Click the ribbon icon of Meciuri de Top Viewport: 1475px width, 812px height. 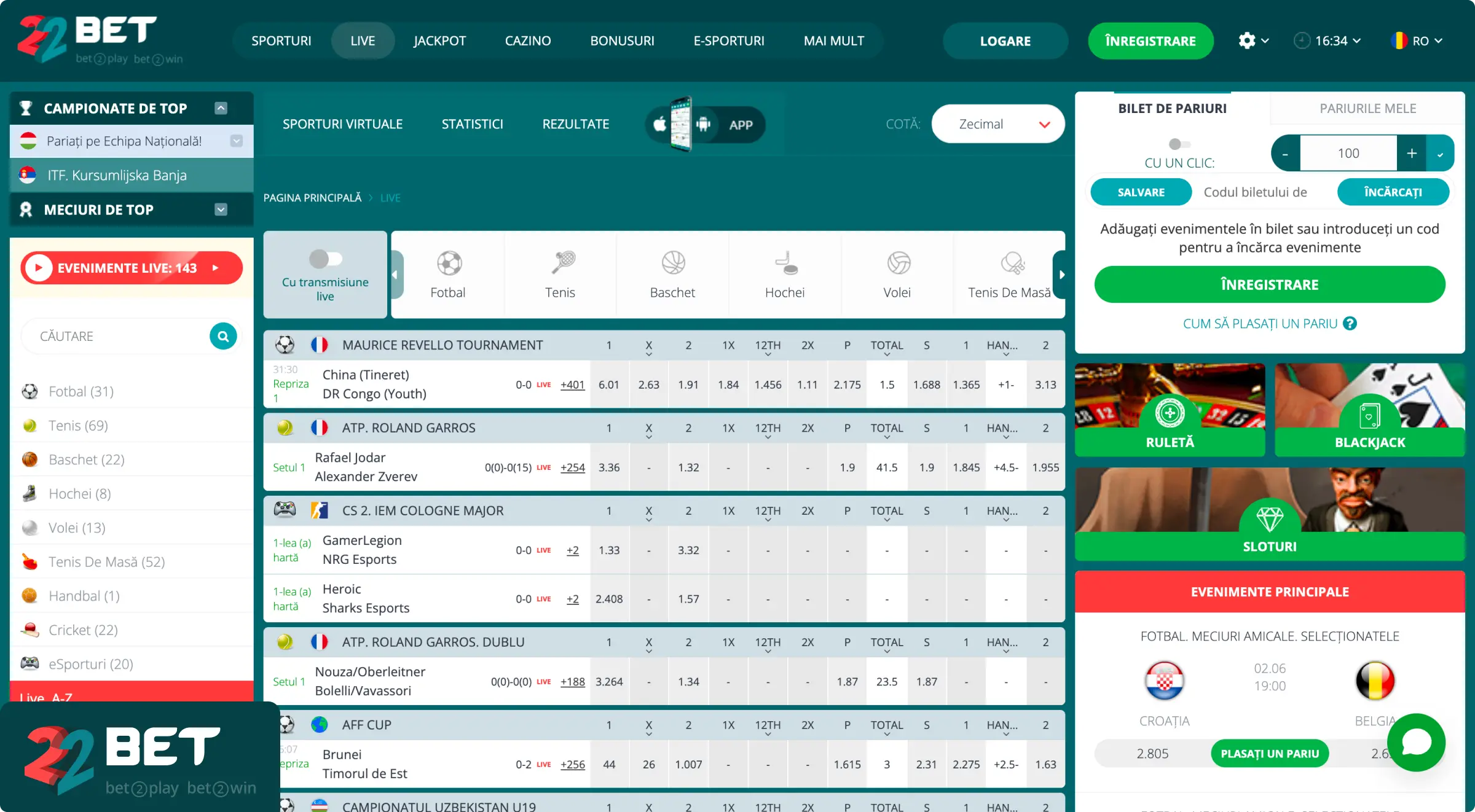point(26,209)
